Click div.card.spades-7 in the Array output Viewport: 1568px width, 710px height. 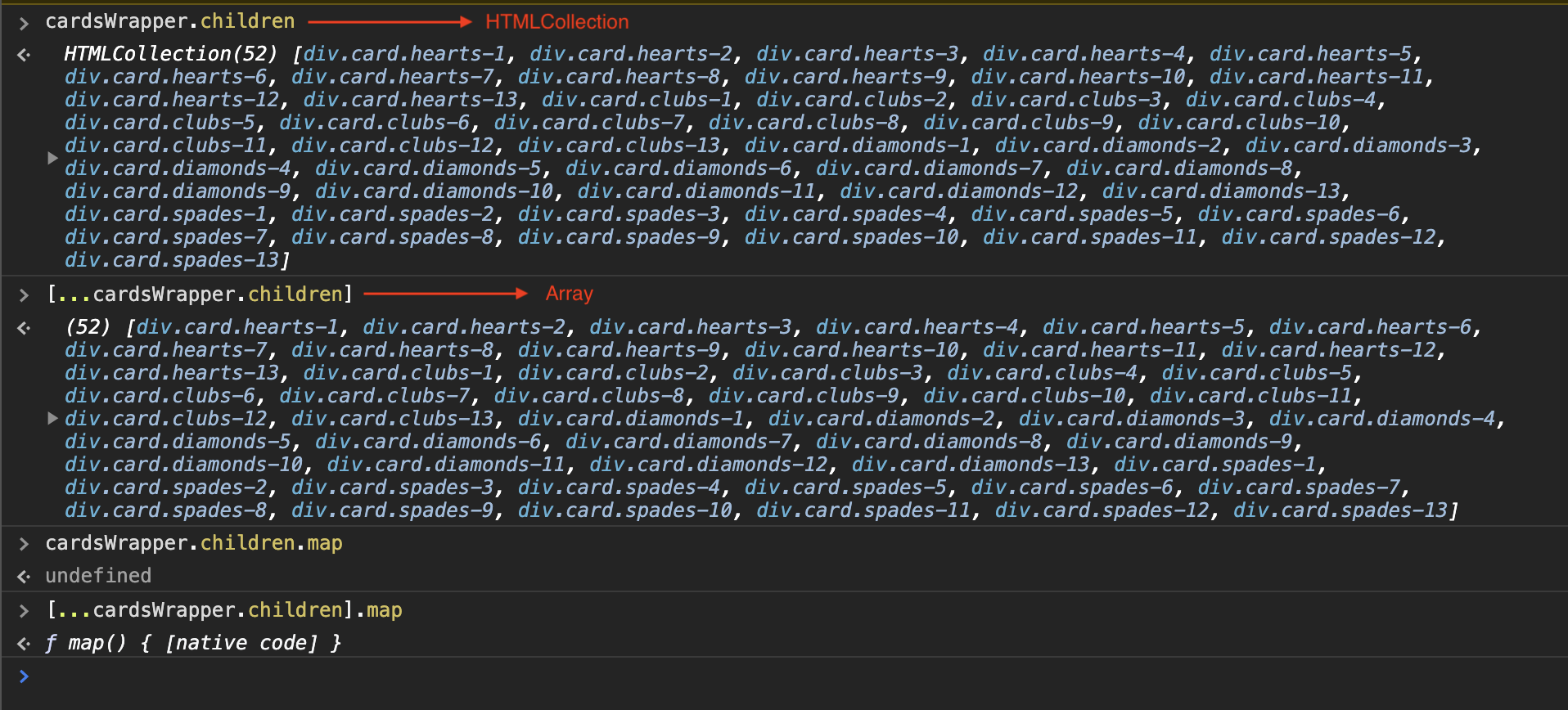pyautogui.click(x=1299, y=488)
